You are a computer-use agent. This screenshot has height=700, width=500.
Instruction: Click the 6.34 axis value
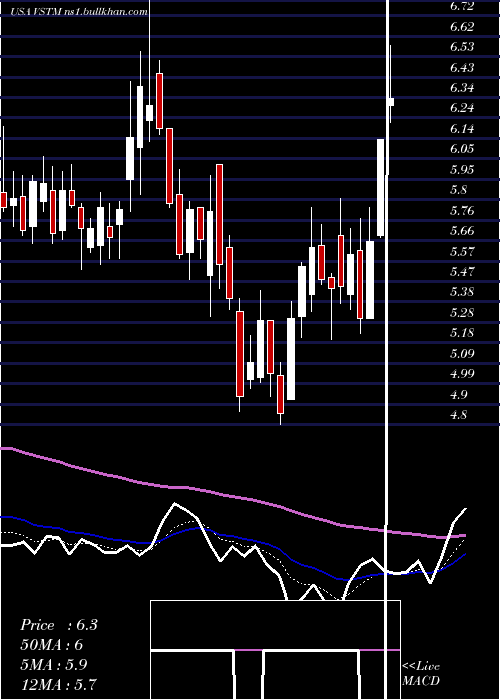point(462,88)
